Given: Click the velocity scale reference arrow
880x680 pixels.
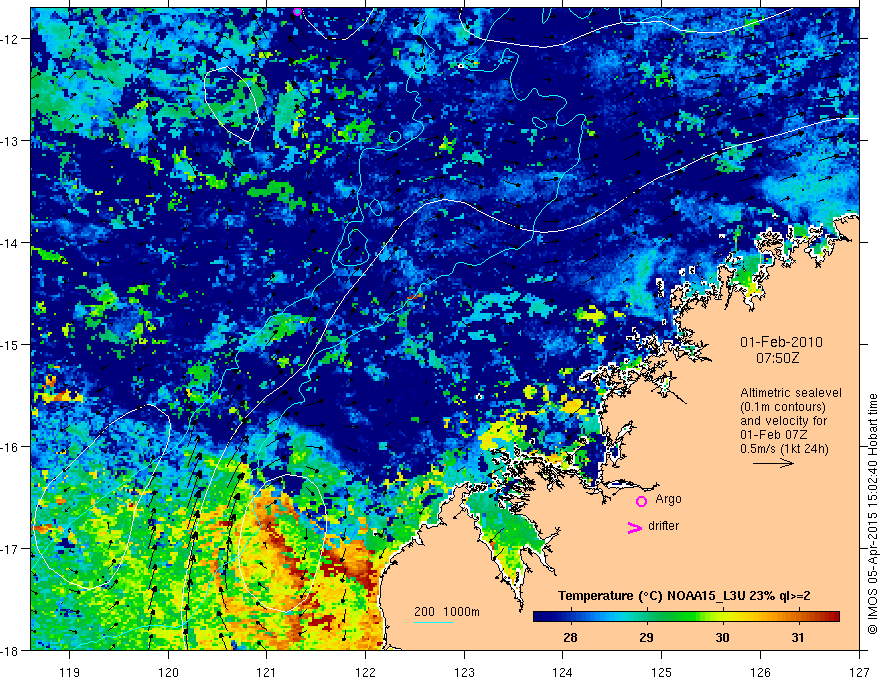Looking at the screenshot, I should (773, 463).
